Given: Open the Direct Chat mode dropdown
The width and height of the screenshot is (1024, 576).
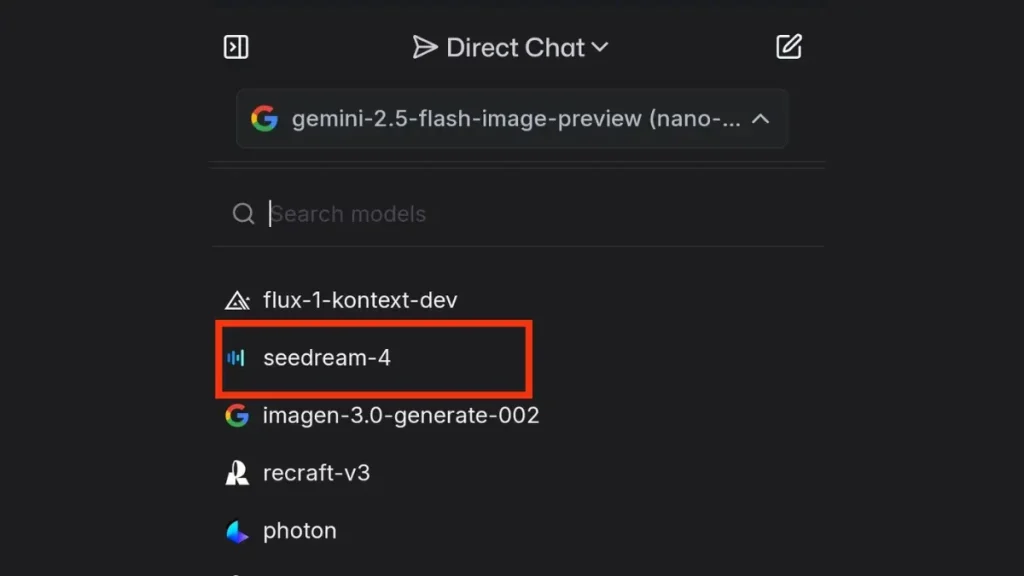Looking at the screenshot, I should point(599,46).
